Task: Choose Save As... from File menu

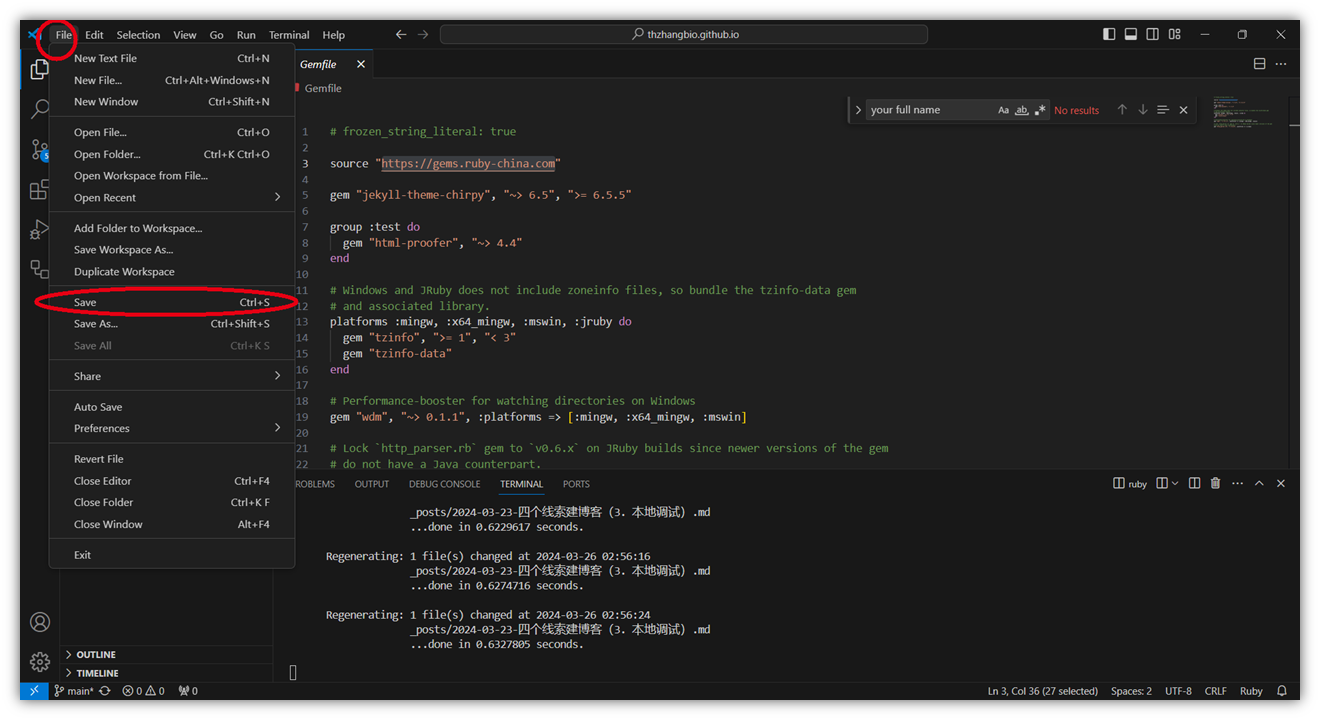Action: [96, 324]
